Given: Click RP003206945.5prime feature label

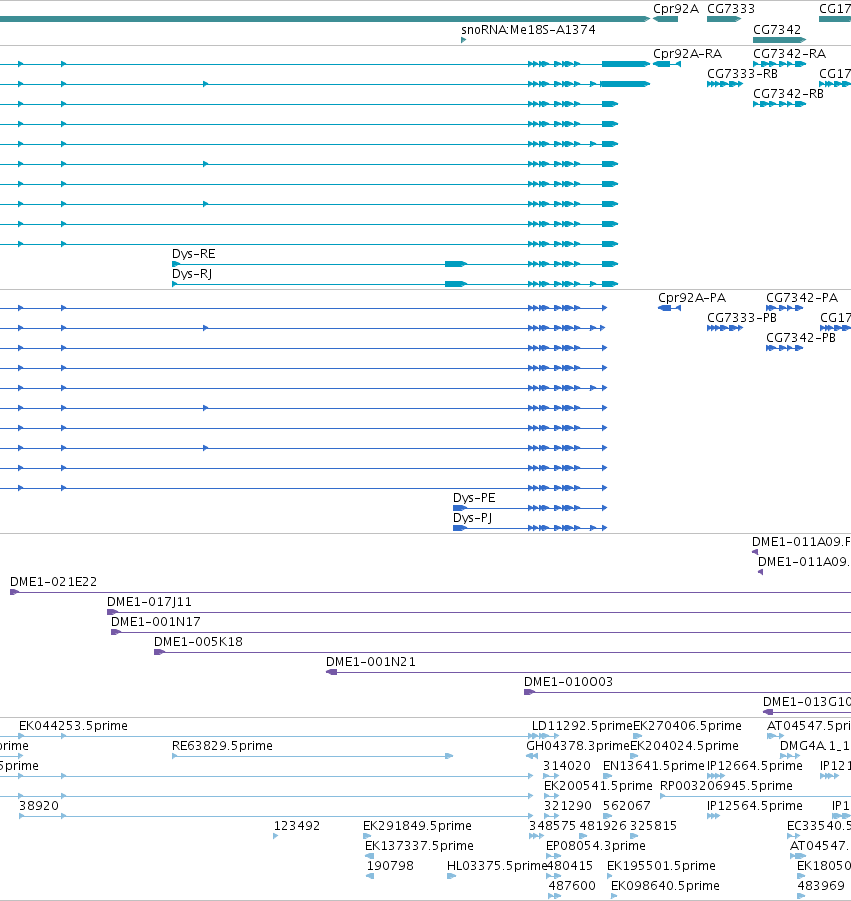Looking at the screenshot, I should click(x=726, y=786).
